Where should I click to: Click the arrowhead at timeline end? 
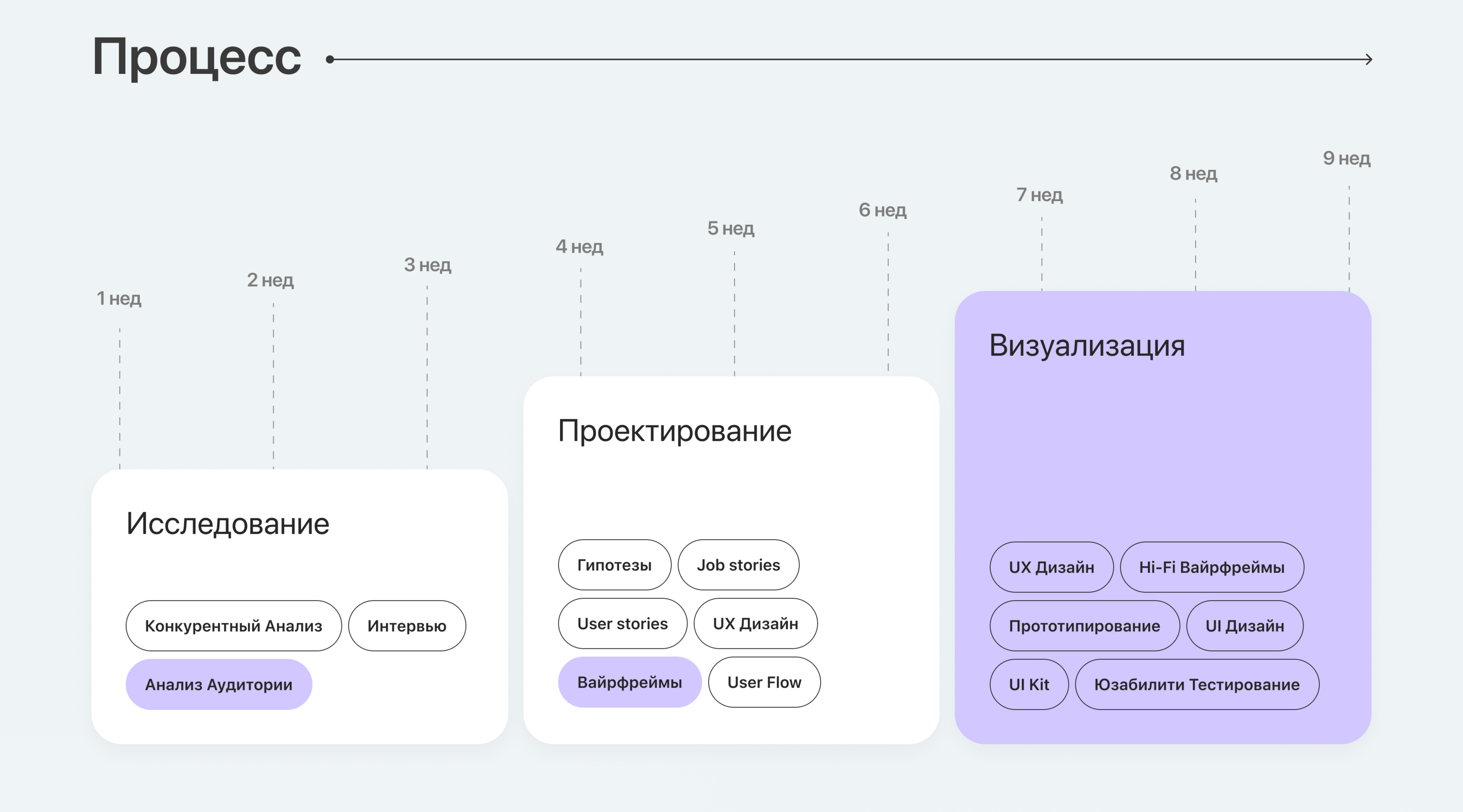[1369, 59]
